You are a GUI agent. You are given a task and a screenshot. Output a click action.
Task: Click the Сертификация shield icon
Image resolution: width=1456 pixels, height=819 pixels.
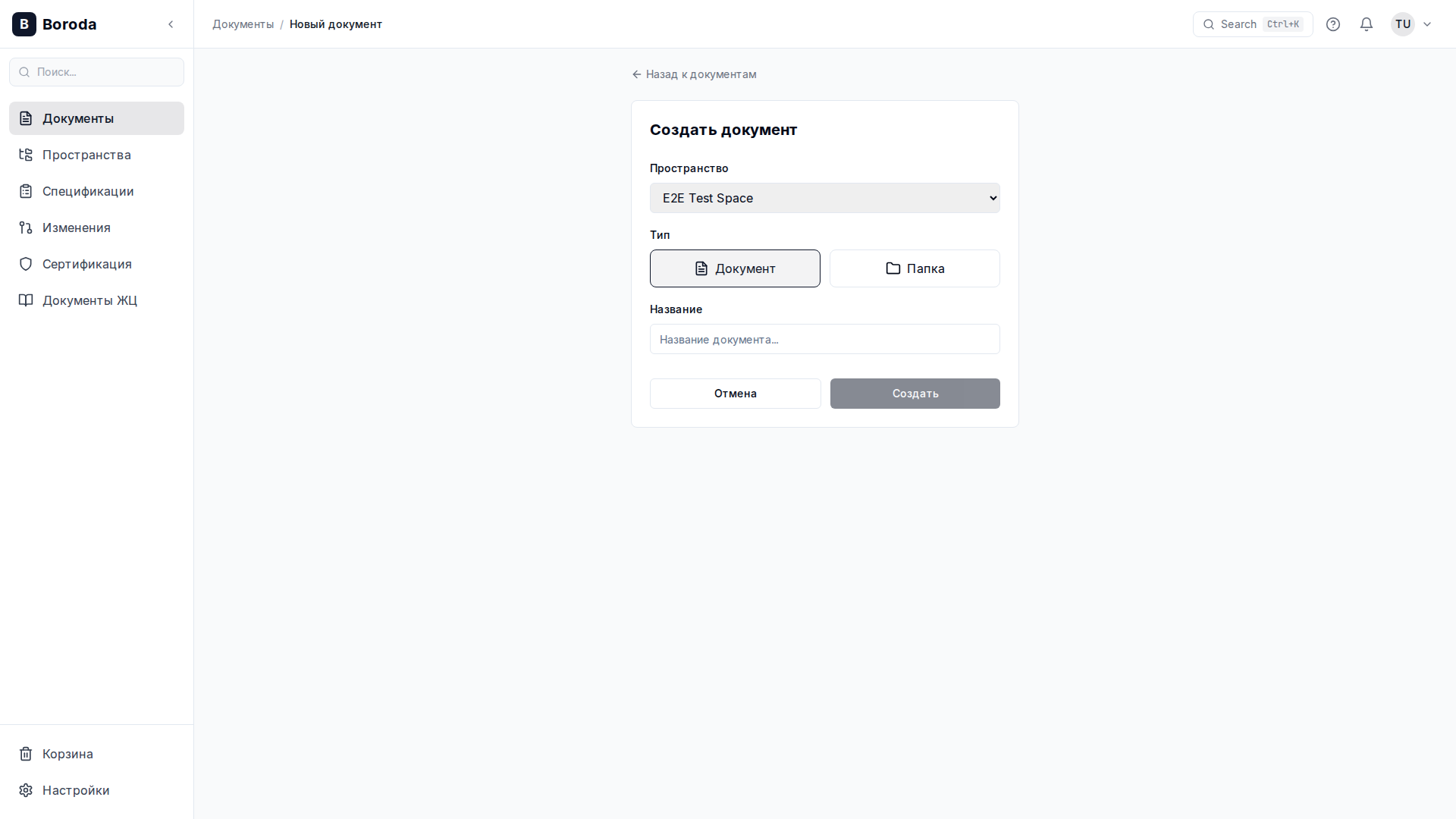26,264
